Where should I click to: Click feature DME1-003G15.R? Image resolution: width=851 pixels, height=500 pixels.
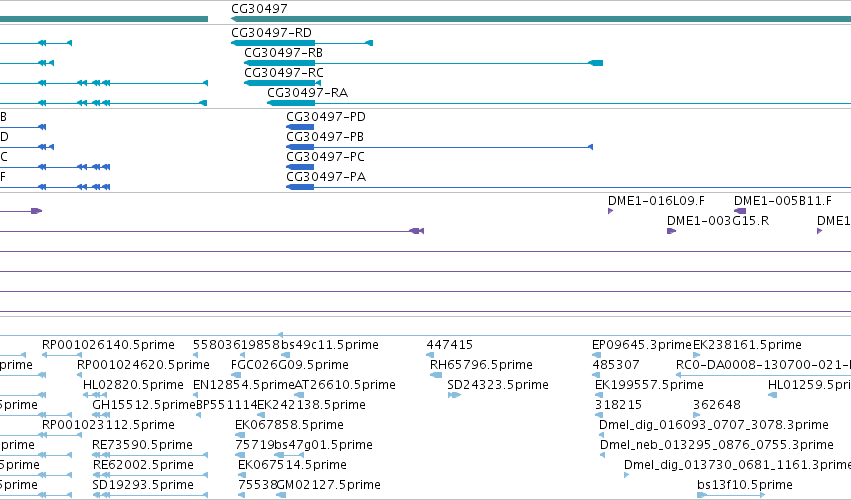tap(718, 221)
